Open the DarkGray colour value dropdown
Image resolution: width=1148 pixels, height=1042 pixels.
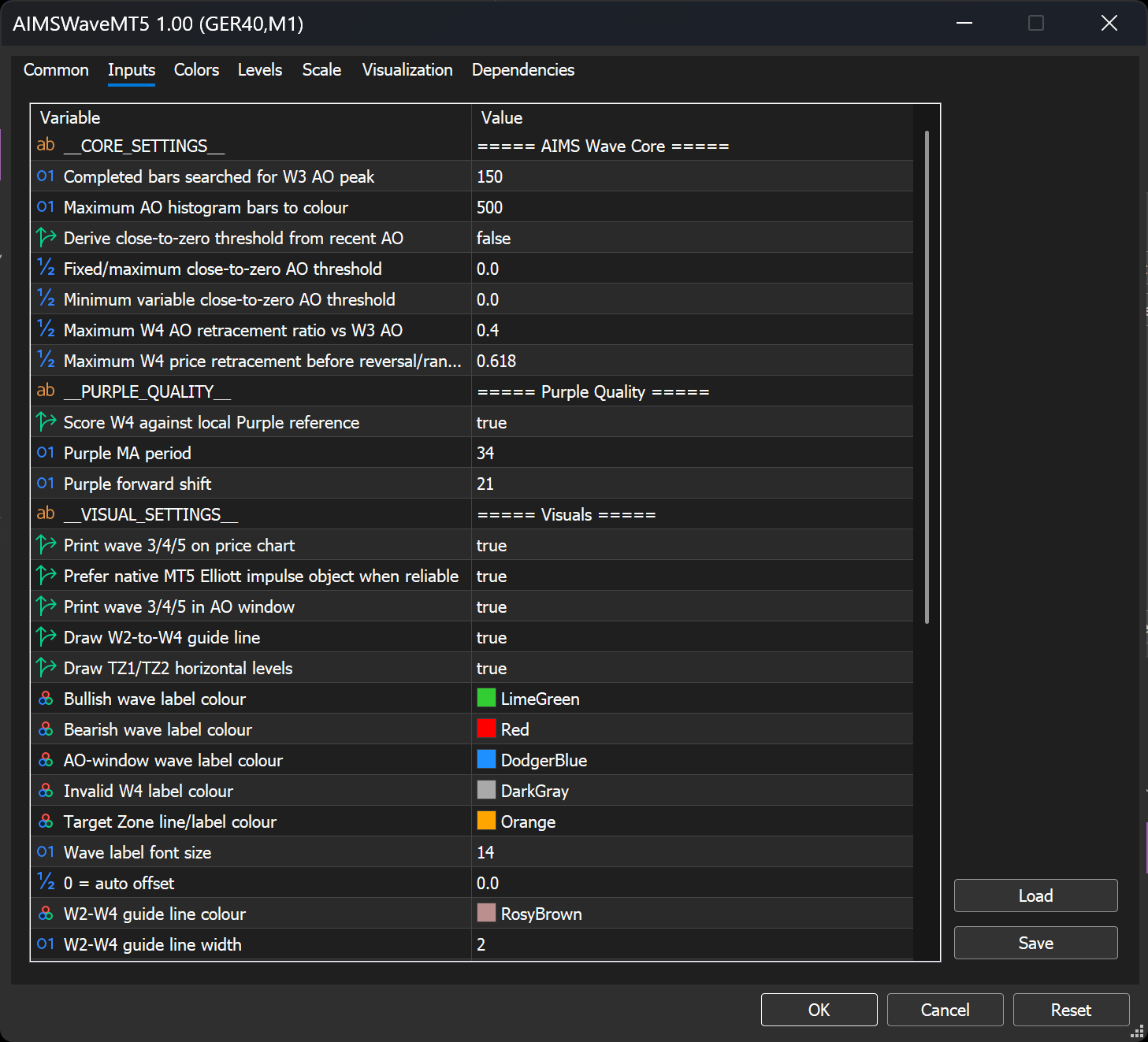pos(693,791)
